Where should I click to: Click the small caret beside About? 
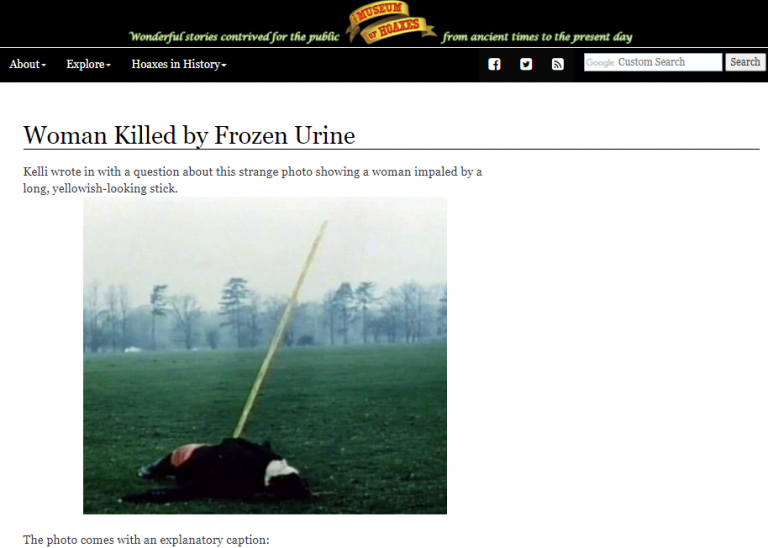44,65
